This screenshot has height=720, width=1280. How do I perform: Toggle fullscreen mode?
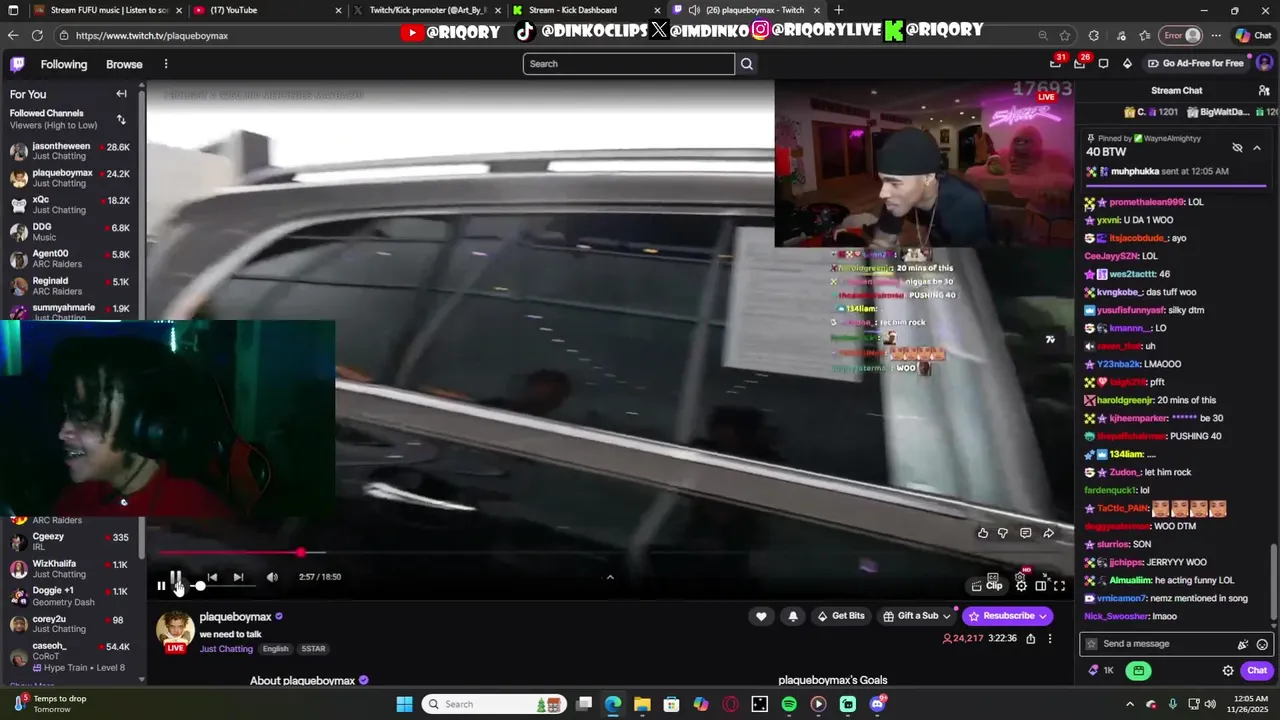pyautogui.click(x=1059, y=586)
